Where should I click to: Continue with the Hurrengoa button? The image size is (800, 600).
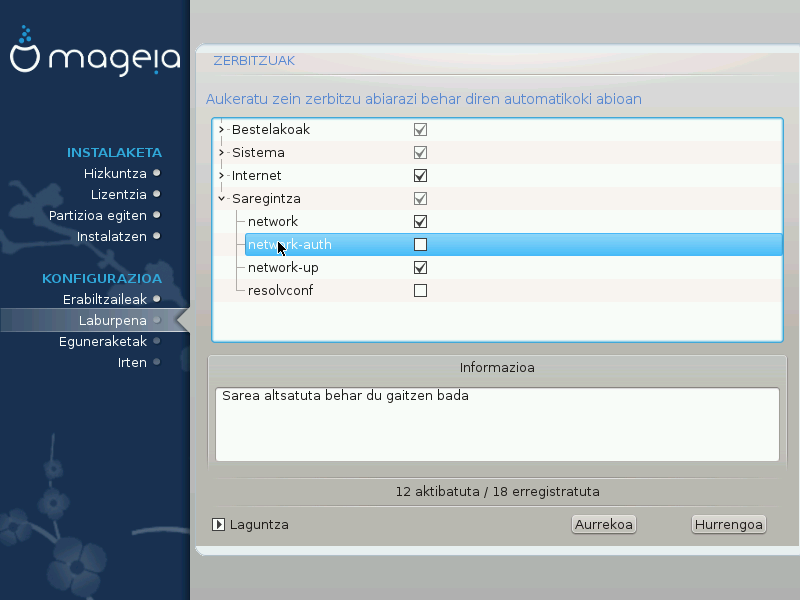[729, 524]
